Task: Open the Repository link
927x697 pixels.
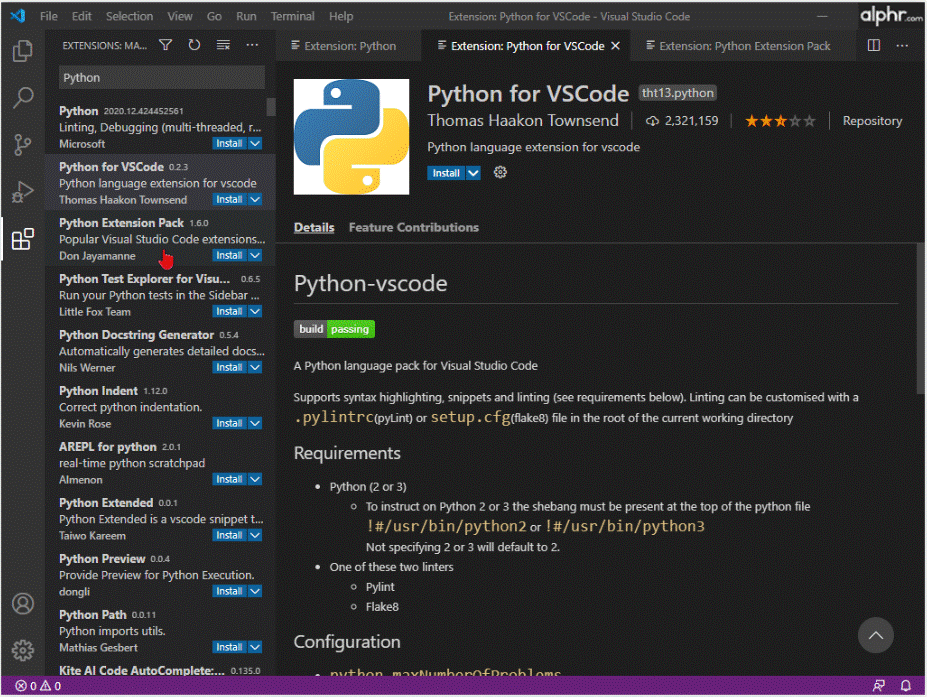Action: tap(872, 121)
